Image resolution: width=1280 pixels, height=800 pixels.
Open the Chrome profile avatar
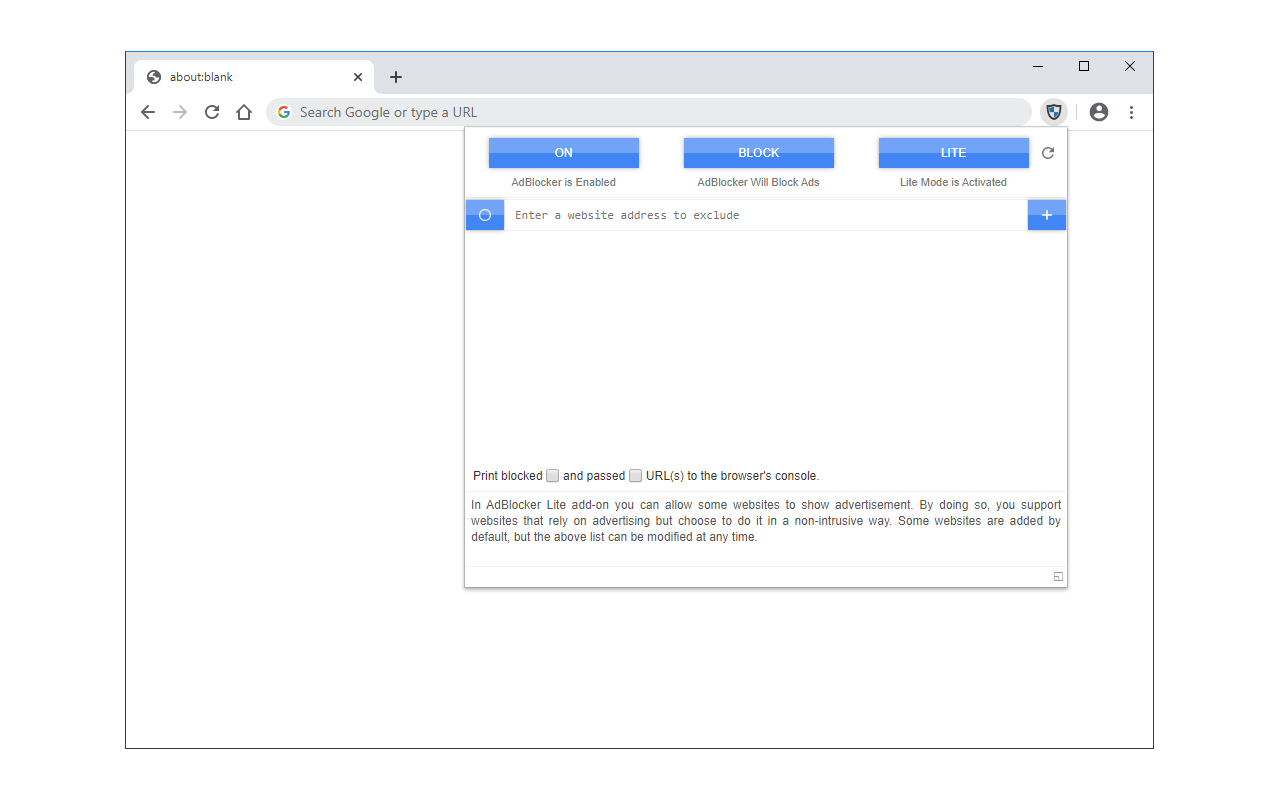[x=1098, y=112]
